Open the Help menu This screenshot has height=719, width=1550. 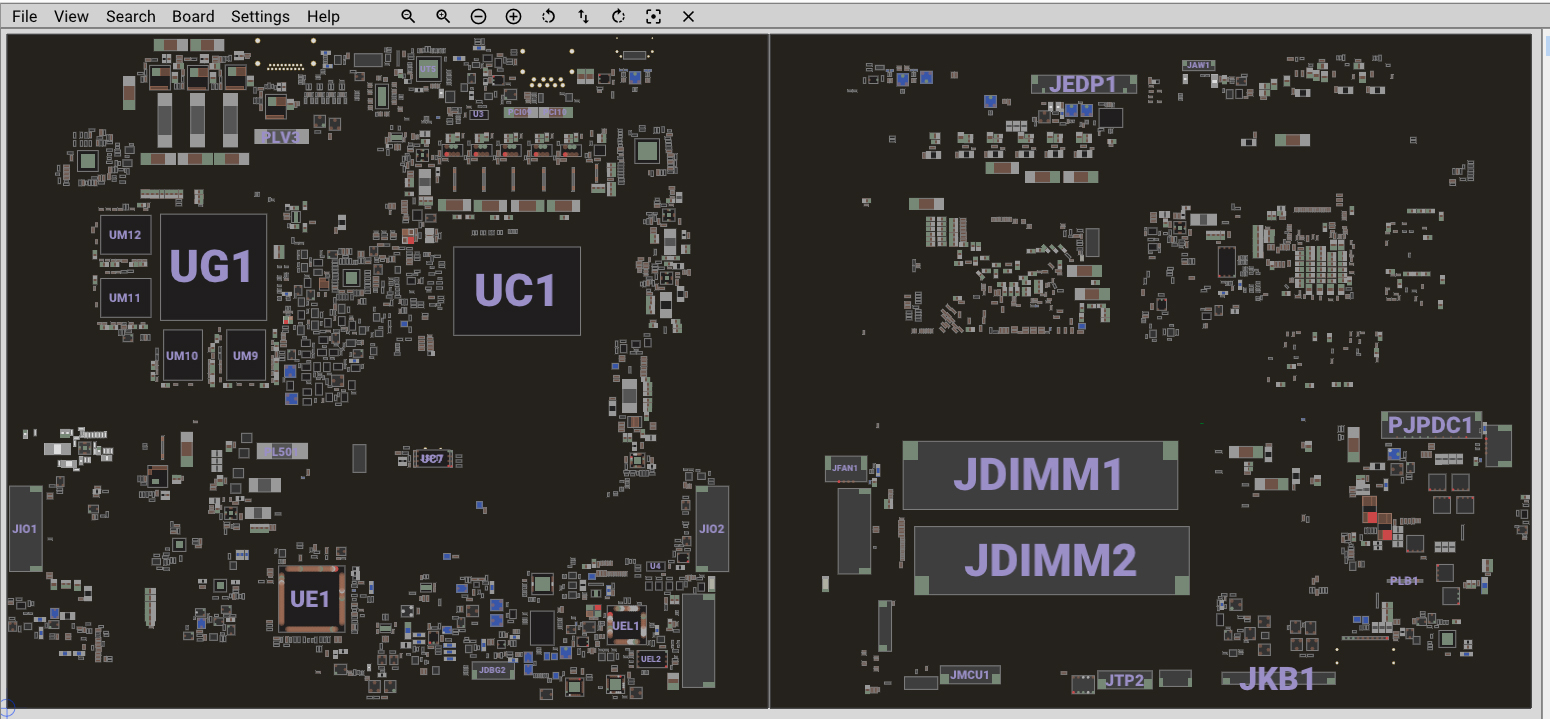click(323, 17)
